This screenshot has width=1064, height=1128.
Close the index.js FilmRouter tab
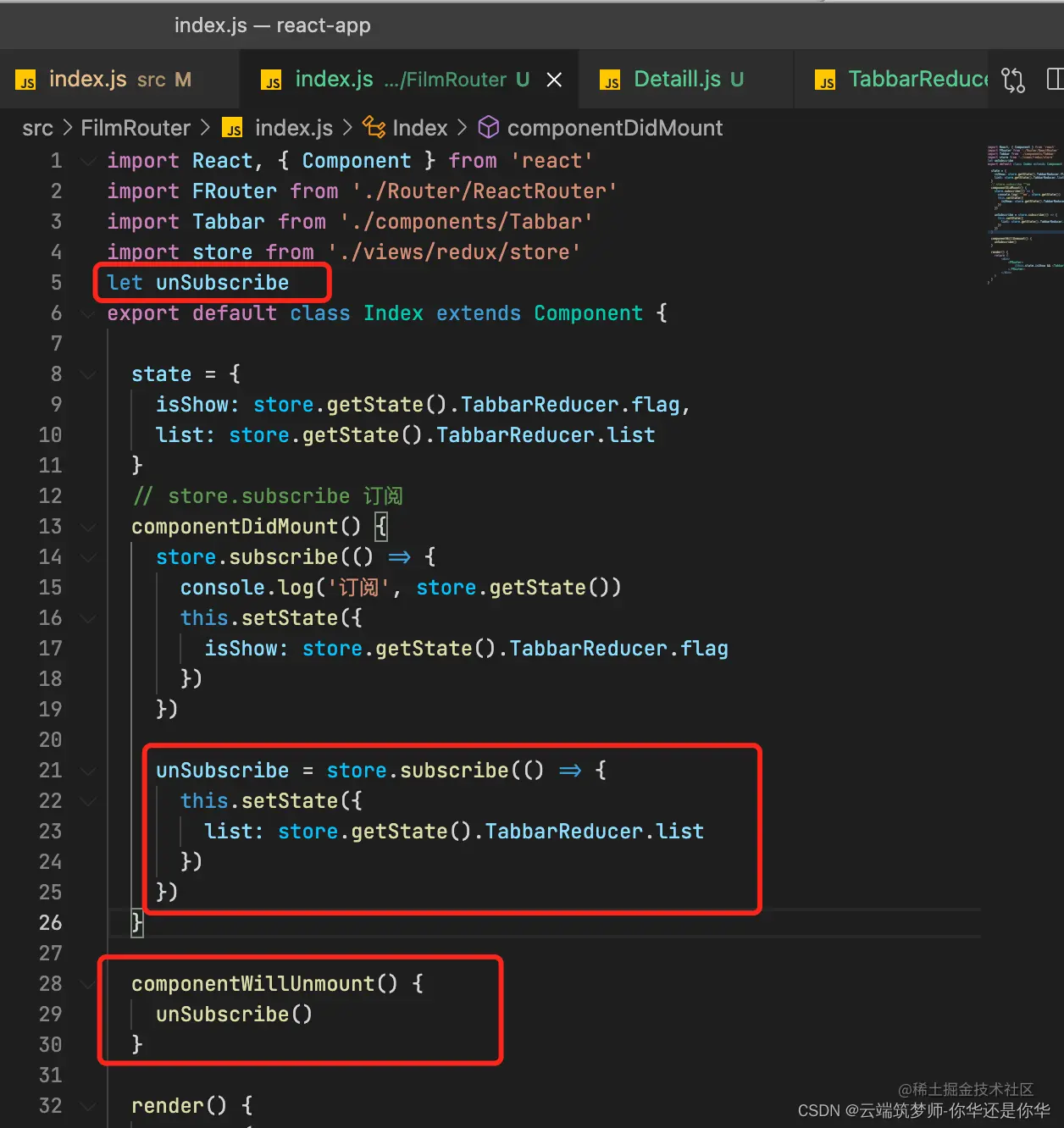coord(554,80)
